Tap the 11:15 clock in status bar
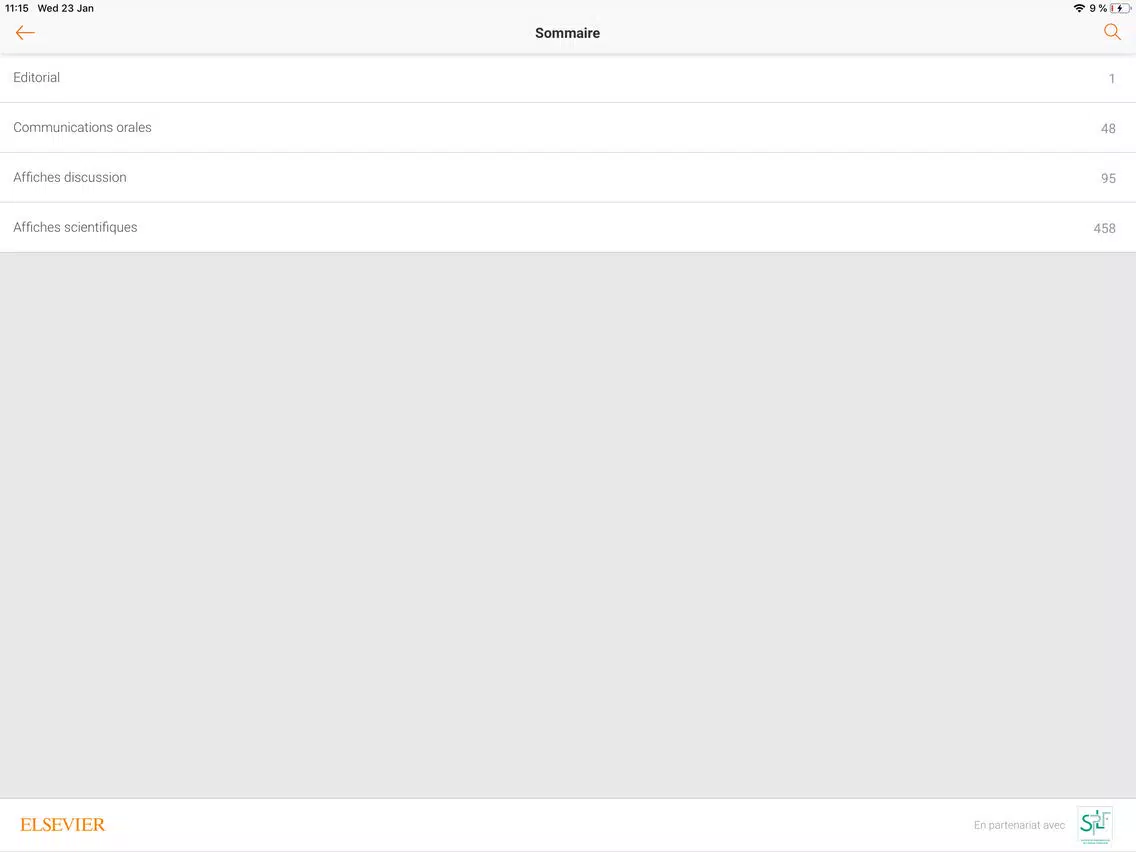This screenshot has height=852, width=1136. coord(17,9)
